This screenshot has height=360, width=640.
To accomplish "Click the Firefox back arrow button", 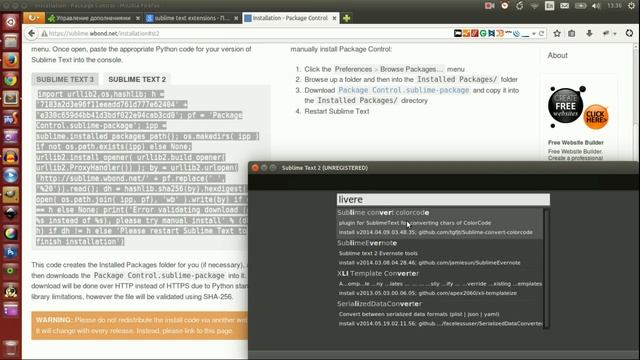I will (x=31, y=33).
